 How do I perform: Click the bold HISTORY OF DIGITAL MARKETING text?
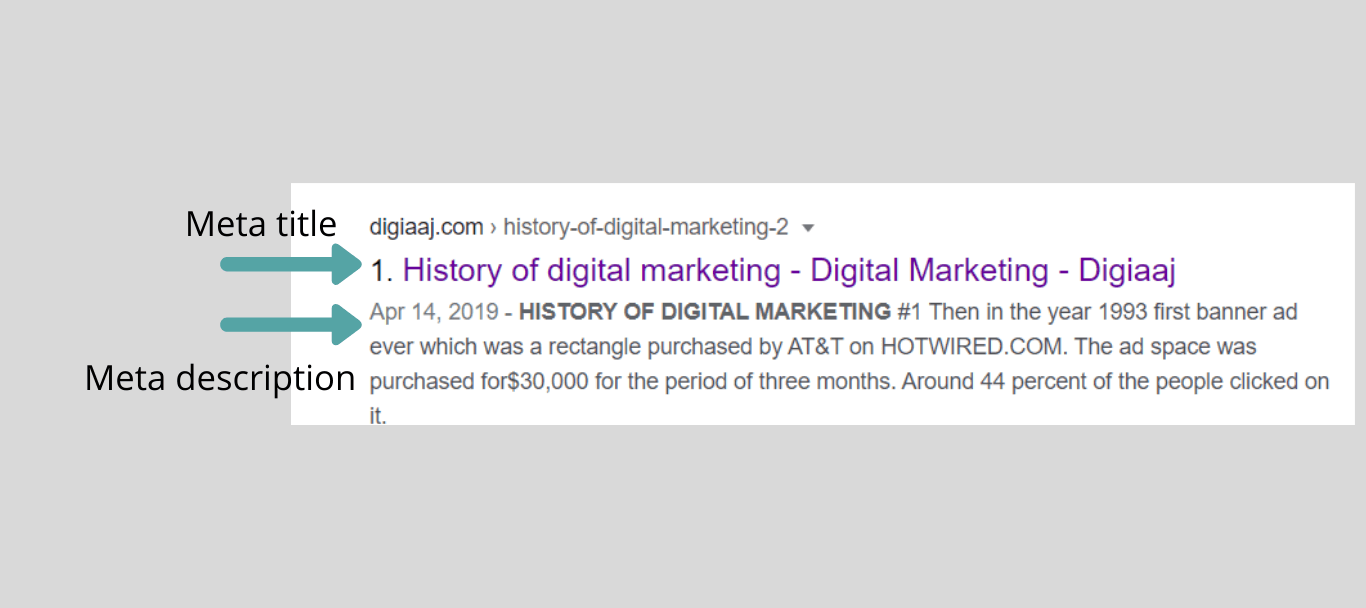pos(705,312)
